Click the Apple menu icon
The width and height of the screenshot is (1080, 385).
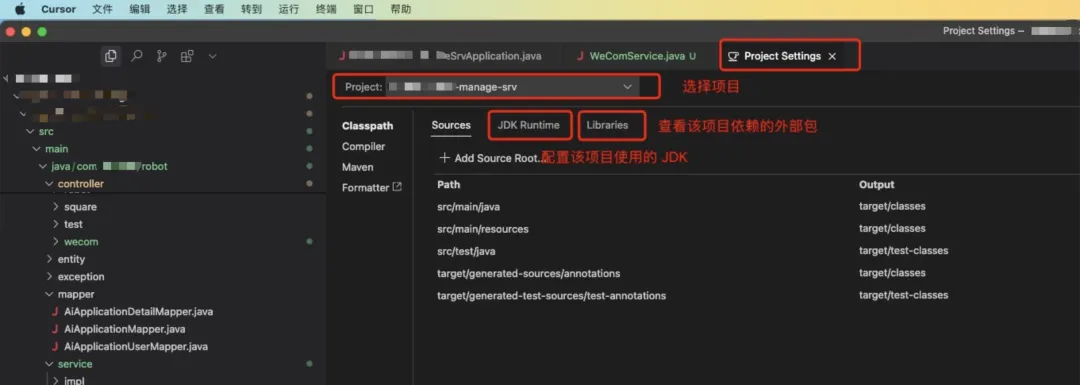19,9
